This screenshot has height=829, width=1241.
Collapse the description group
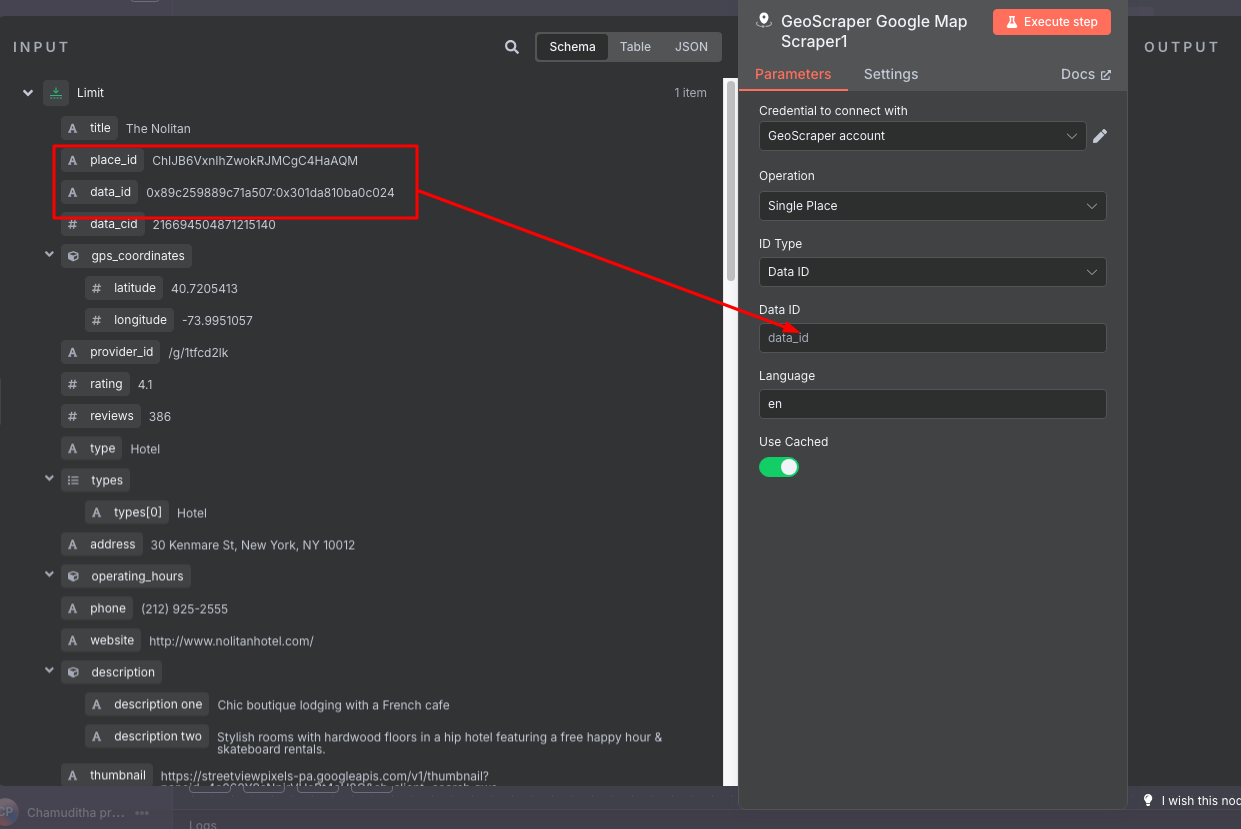(x=49, y=671)
